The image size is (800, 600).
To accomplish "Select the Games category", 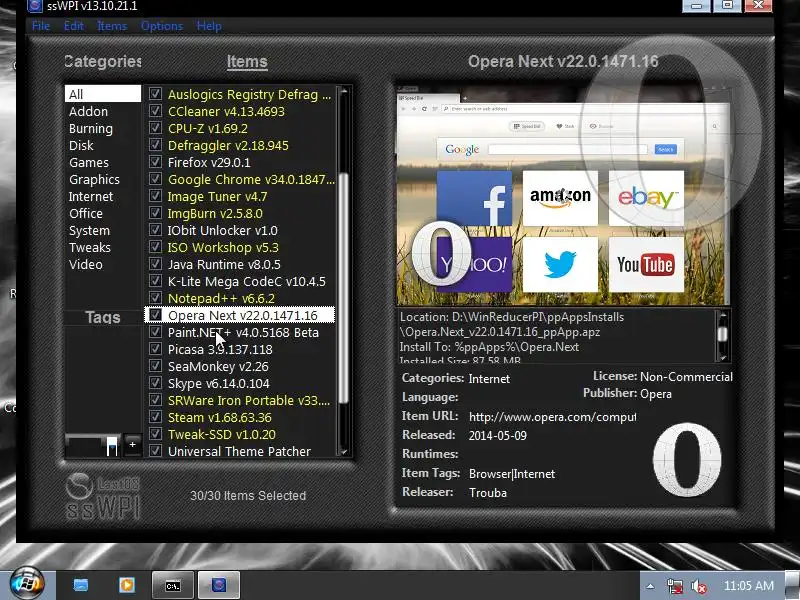I will point(103,162).
